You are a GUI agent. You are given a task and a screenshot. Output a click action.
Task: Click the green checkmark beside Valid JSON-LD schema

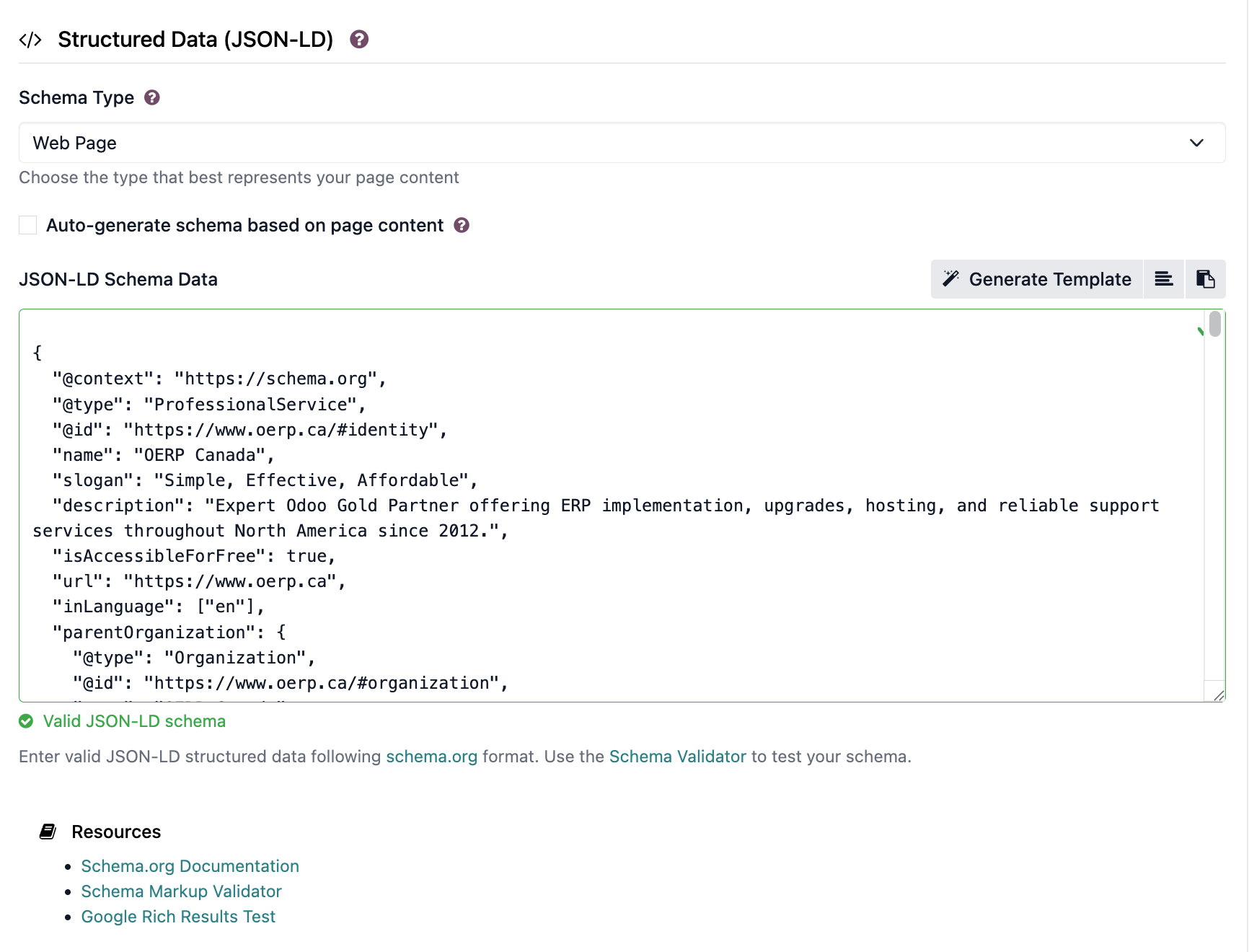tap(27, 720)
